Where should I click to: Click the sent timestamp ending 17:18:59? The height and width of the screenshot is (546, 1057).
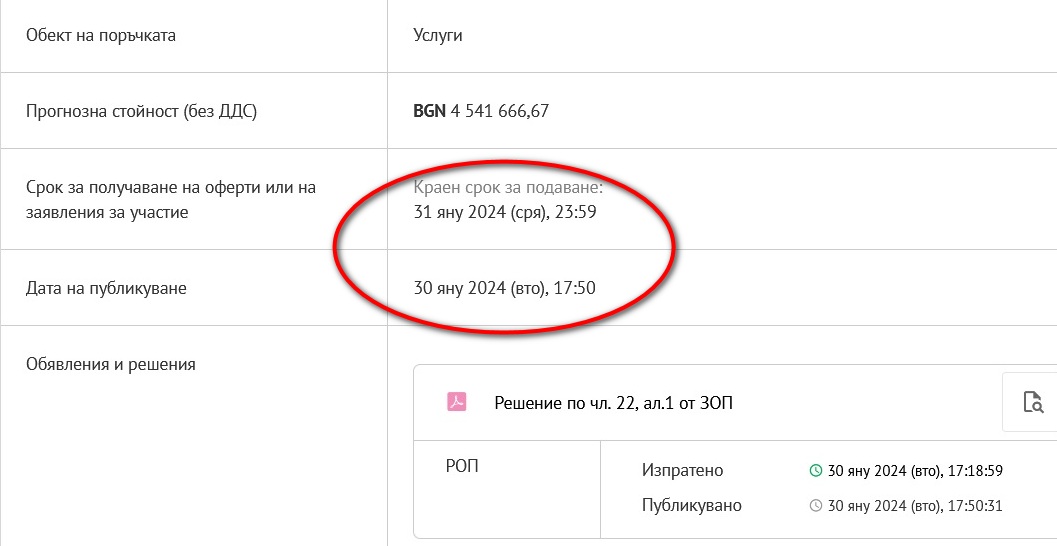tap(914, 471)
